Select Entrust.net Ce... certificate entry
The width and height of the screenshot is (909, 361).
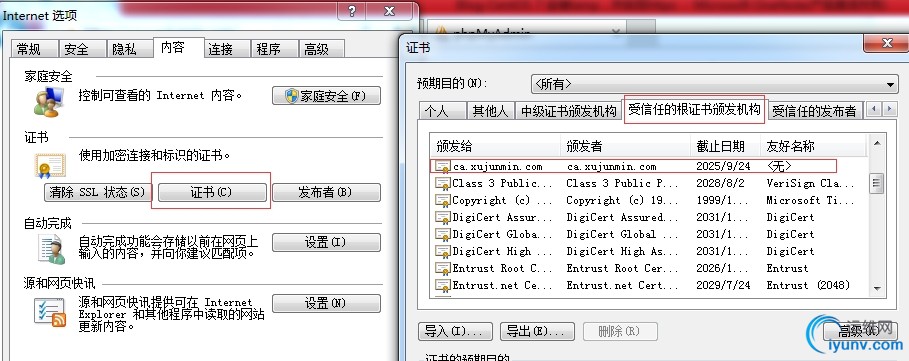click(503, 285)
